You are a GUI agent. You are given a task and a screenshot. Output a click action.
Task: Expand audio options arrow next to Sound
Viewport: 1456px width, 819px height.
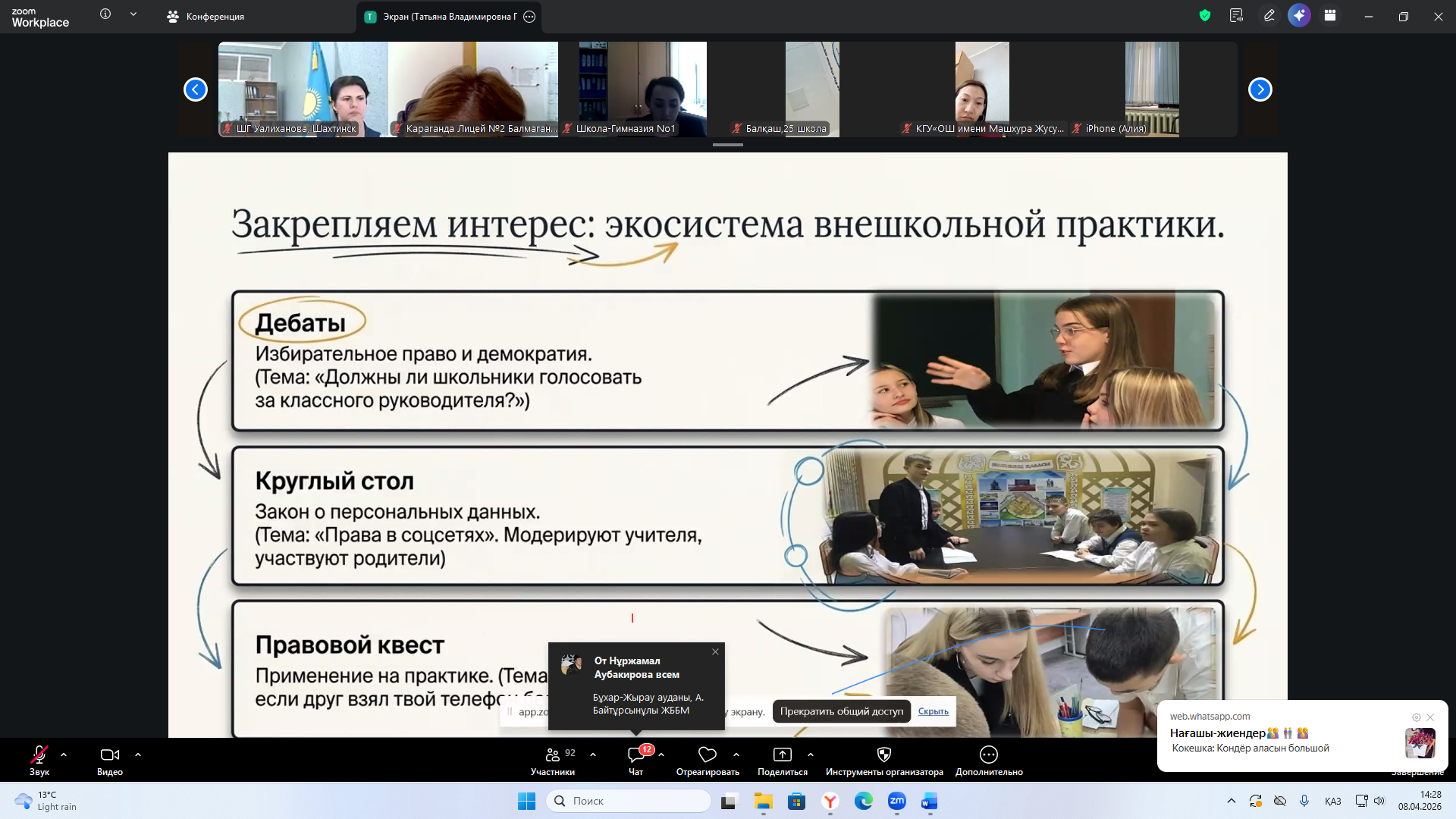(64, 755)
